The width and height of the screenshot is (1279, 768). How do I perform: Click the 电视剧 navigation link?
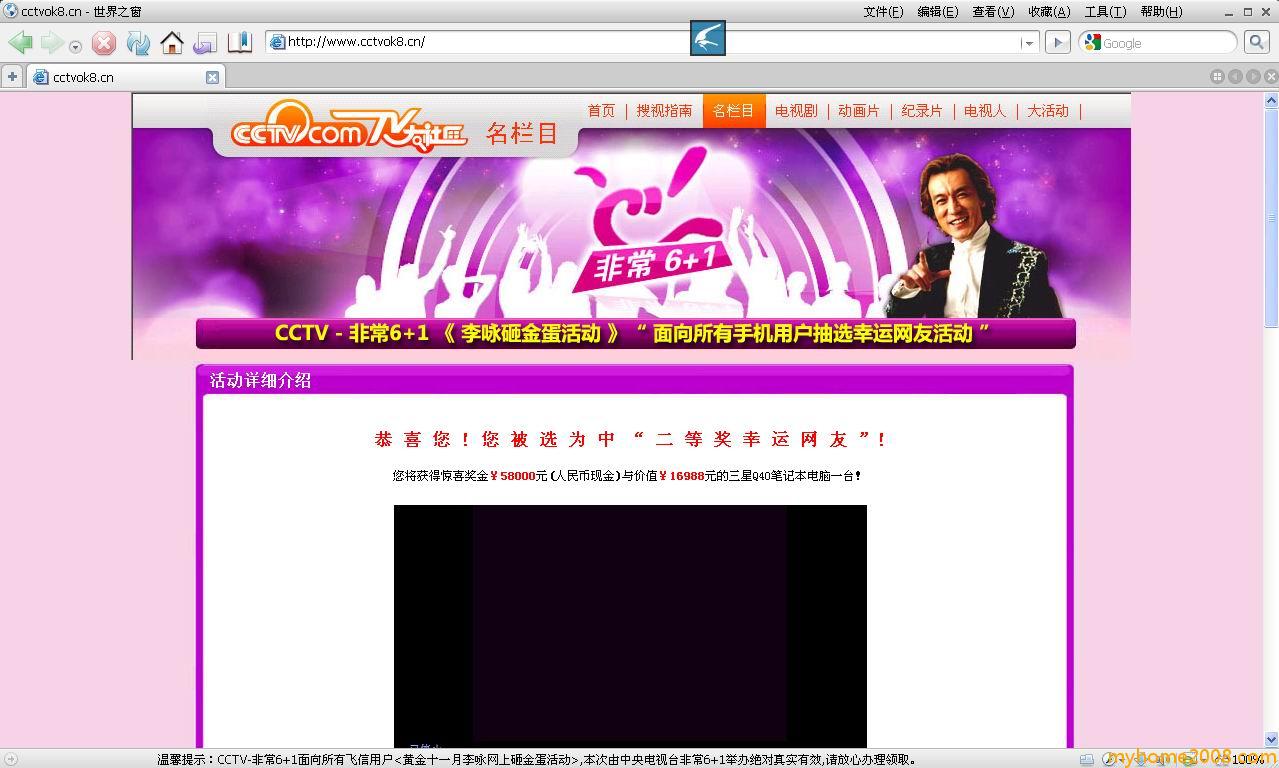[x=796, y=111]
